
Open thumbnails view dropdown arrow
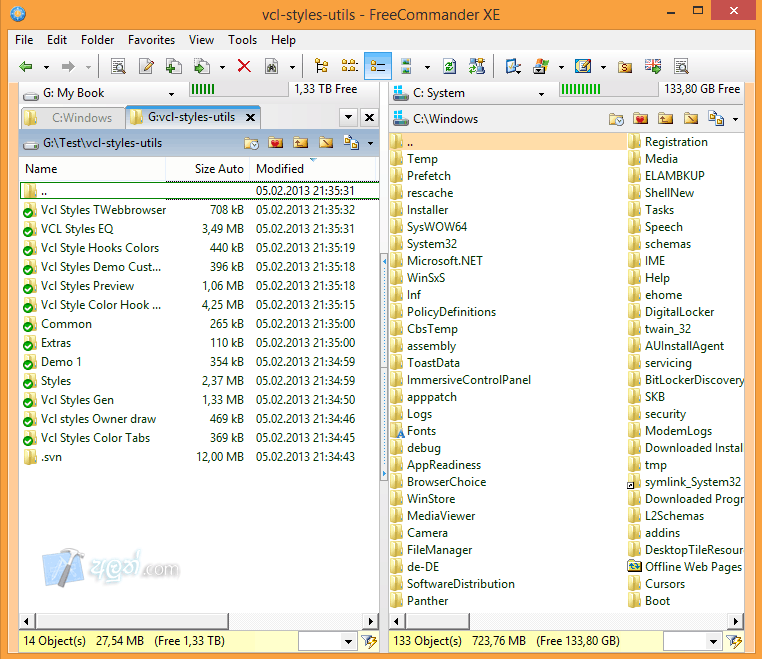[427, 67]
